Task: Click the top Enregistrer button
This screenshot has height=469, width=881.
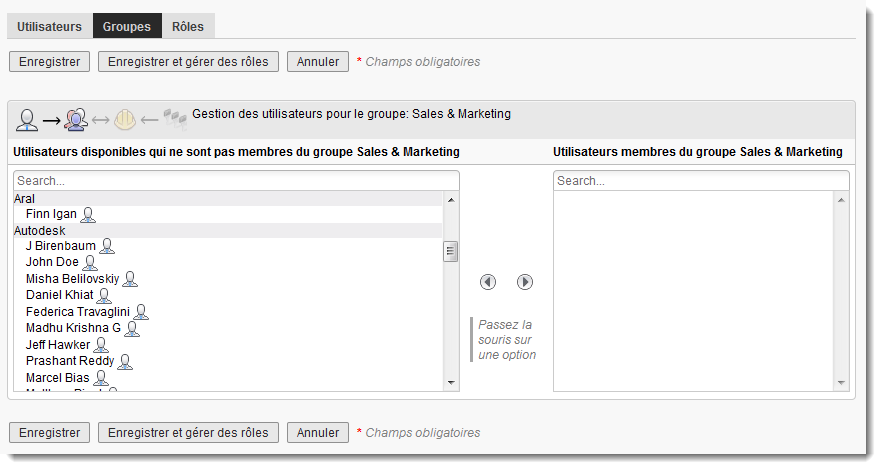Action: 49,62
